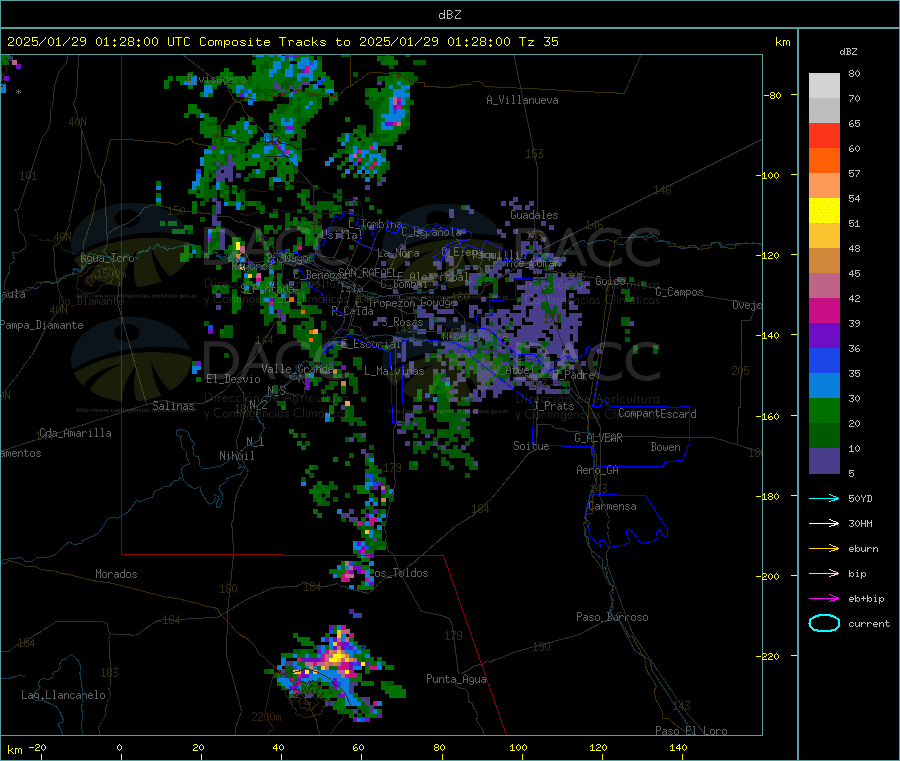Click the dBZ title at top
The width and height of the screenshot is (900, 761).
coord(449,15)
